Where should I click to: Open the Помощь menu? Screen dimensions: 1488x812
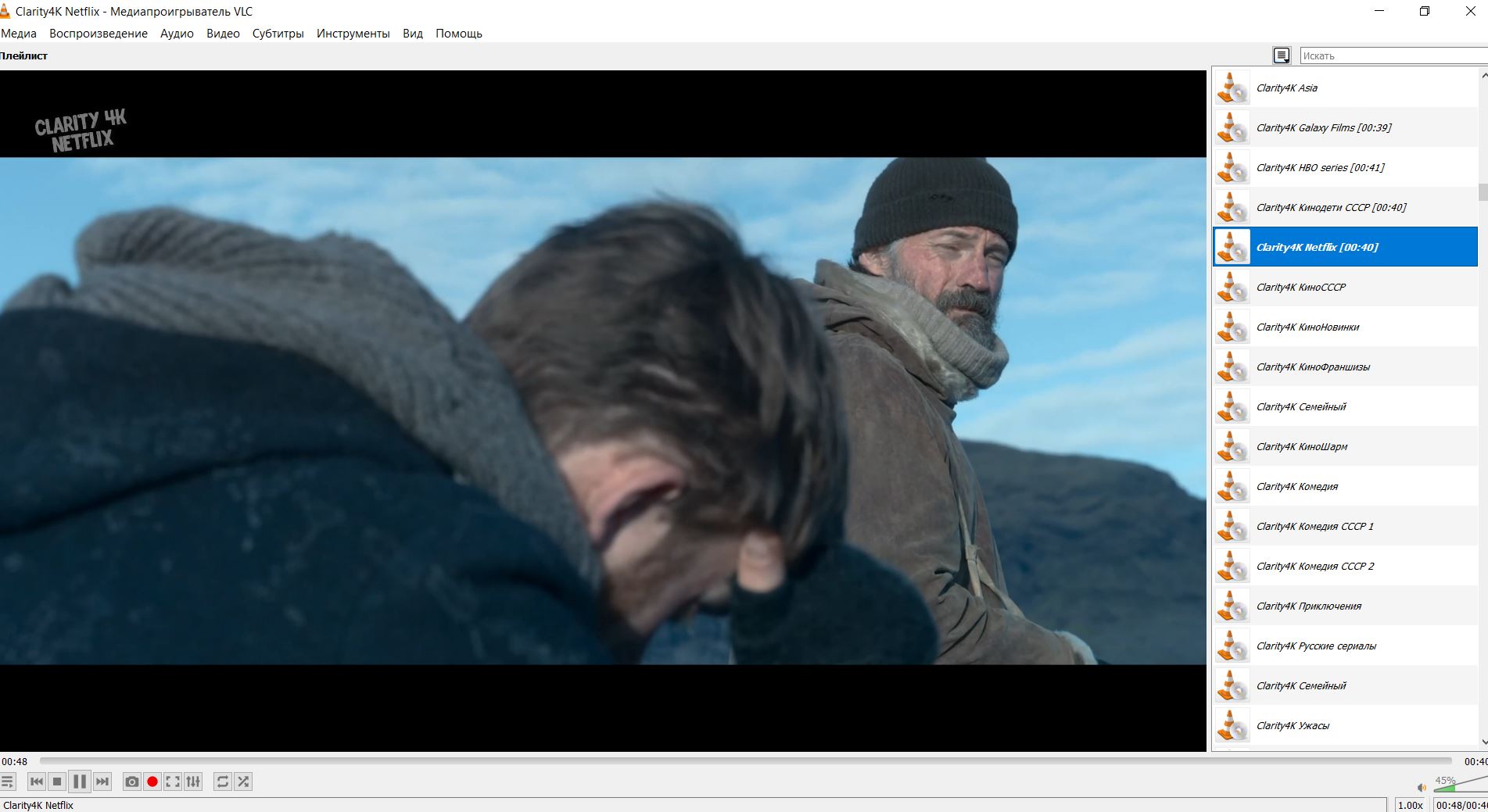coord(459,34)
